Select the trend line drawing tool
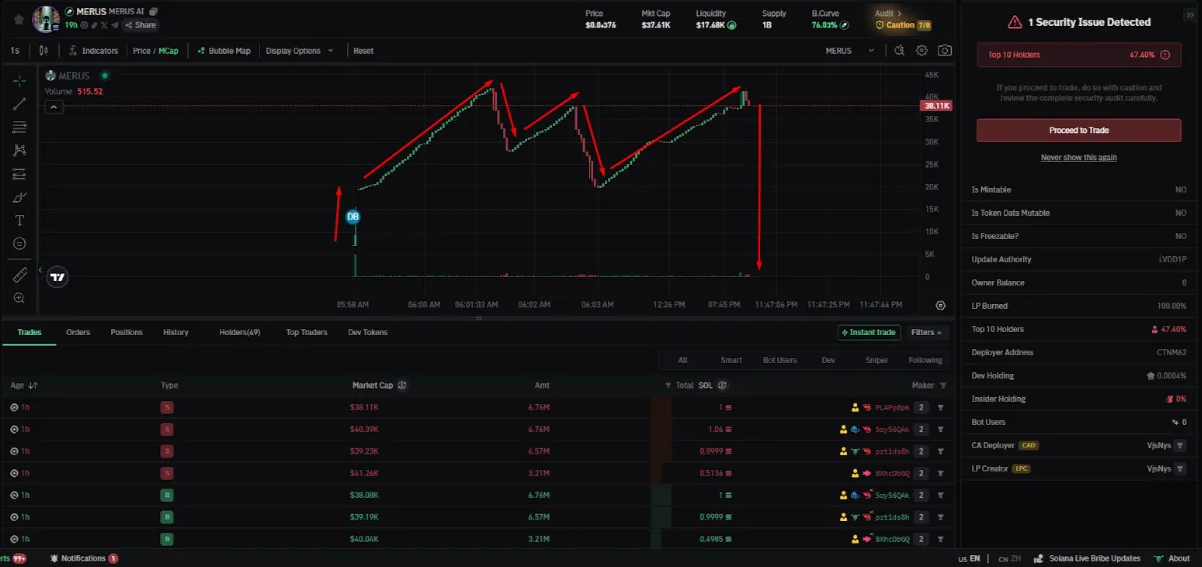1202x567 pixels. point(19,104)
